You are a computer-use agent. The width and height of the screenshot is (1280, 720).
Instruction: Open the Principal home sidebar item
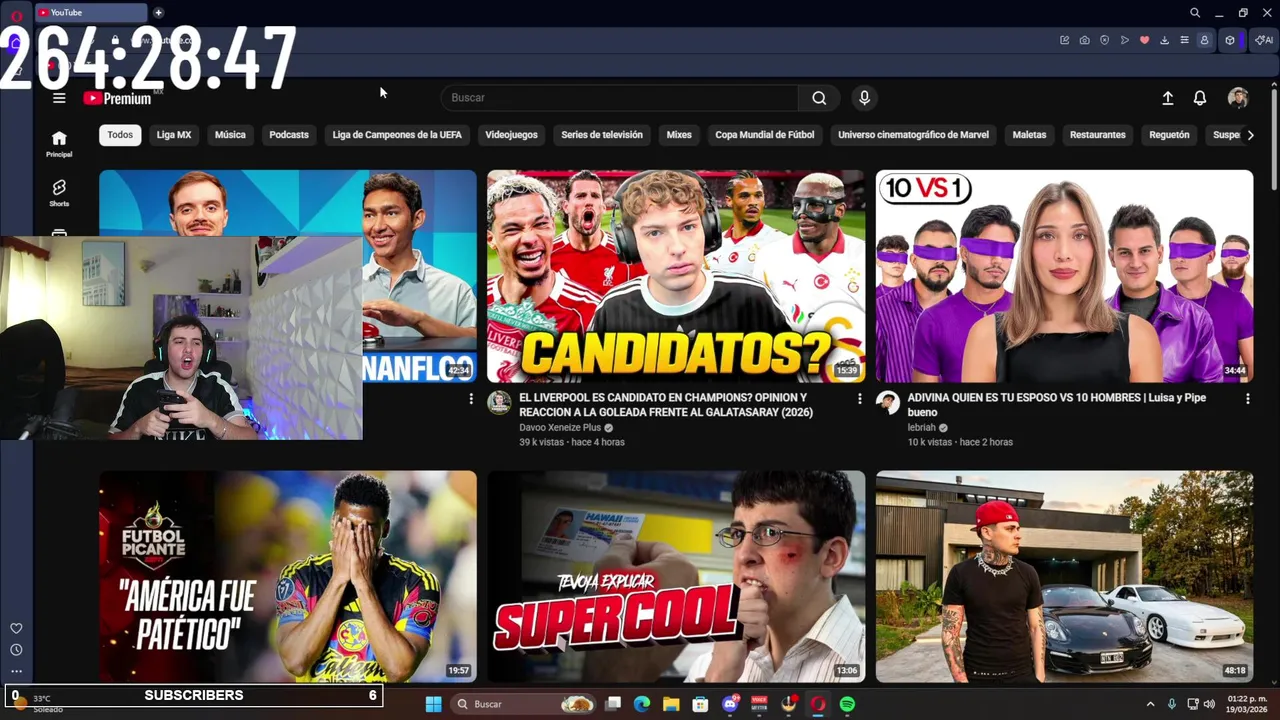[x=59, y=144]
